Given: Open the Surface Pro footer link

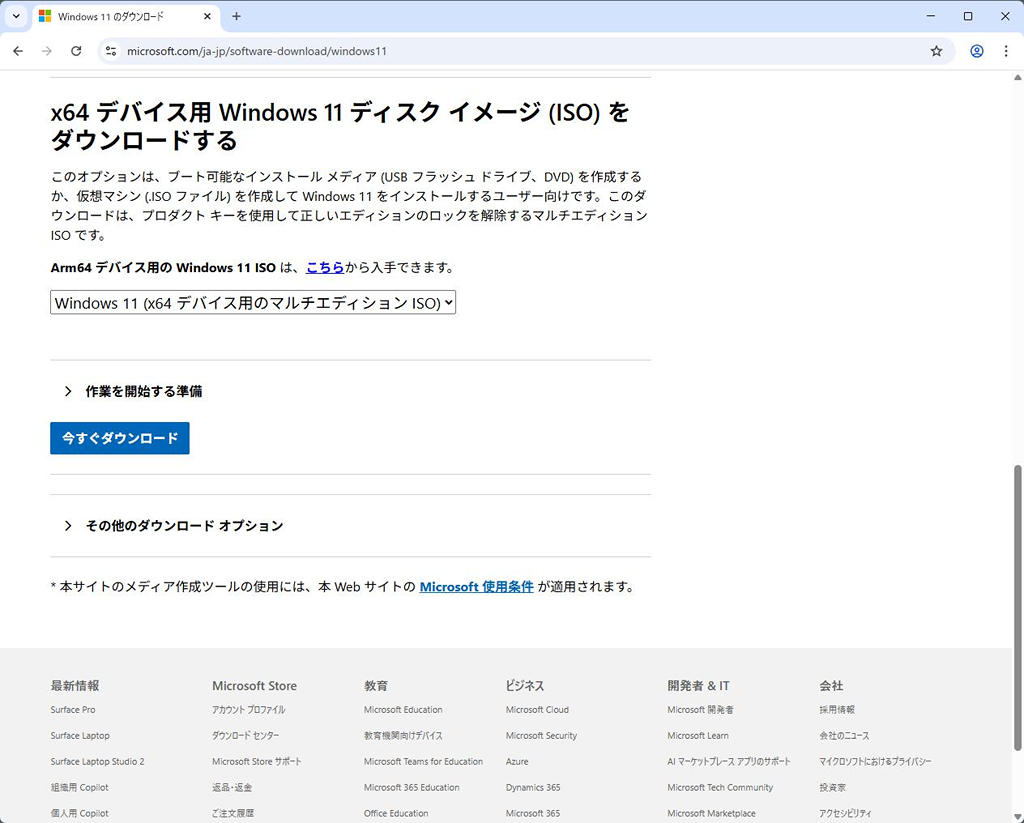Looking at the screenshot, I should [x=73, y=710].
